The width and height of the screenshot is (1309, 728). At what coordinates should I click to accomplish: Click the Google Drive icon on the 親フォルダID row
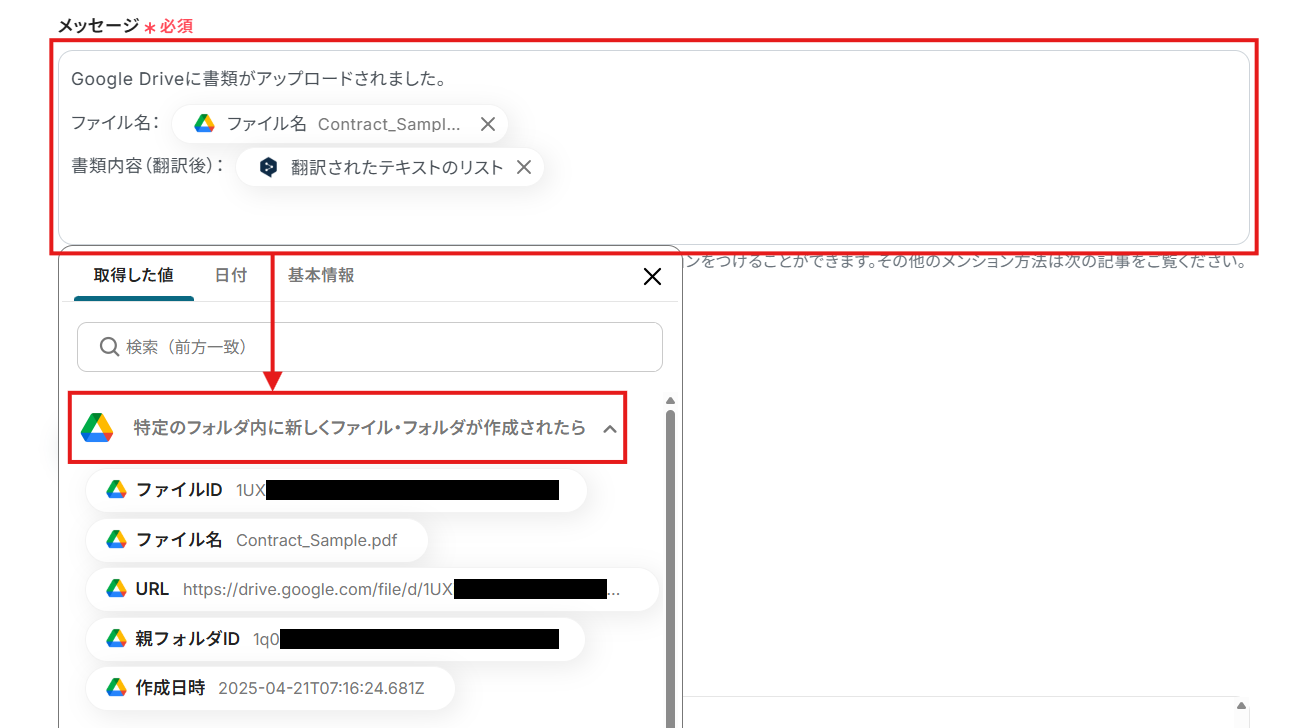(x=114, y=638)
